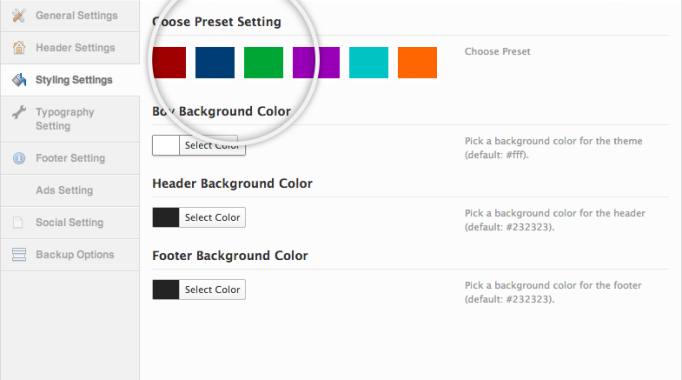Click the Social Setting page icon
This screenshot has height=380, width=682.
[x=18, y=222]
